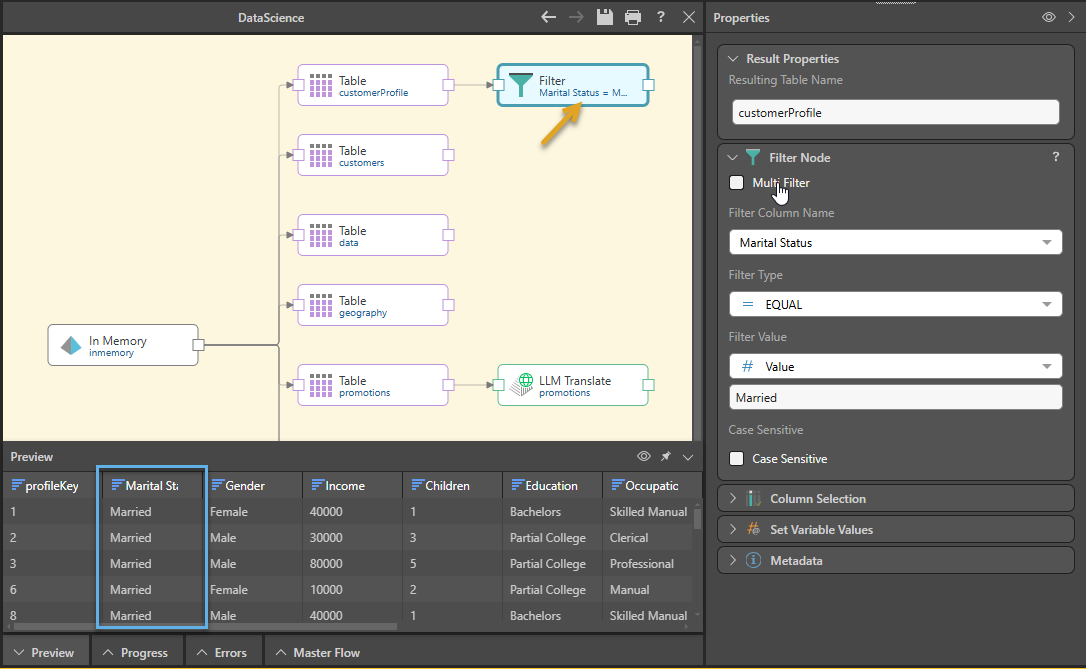The height and width of the screenshot is (669, 1086).
Task: Pin the Preview panel
Action: coord(665,457)
